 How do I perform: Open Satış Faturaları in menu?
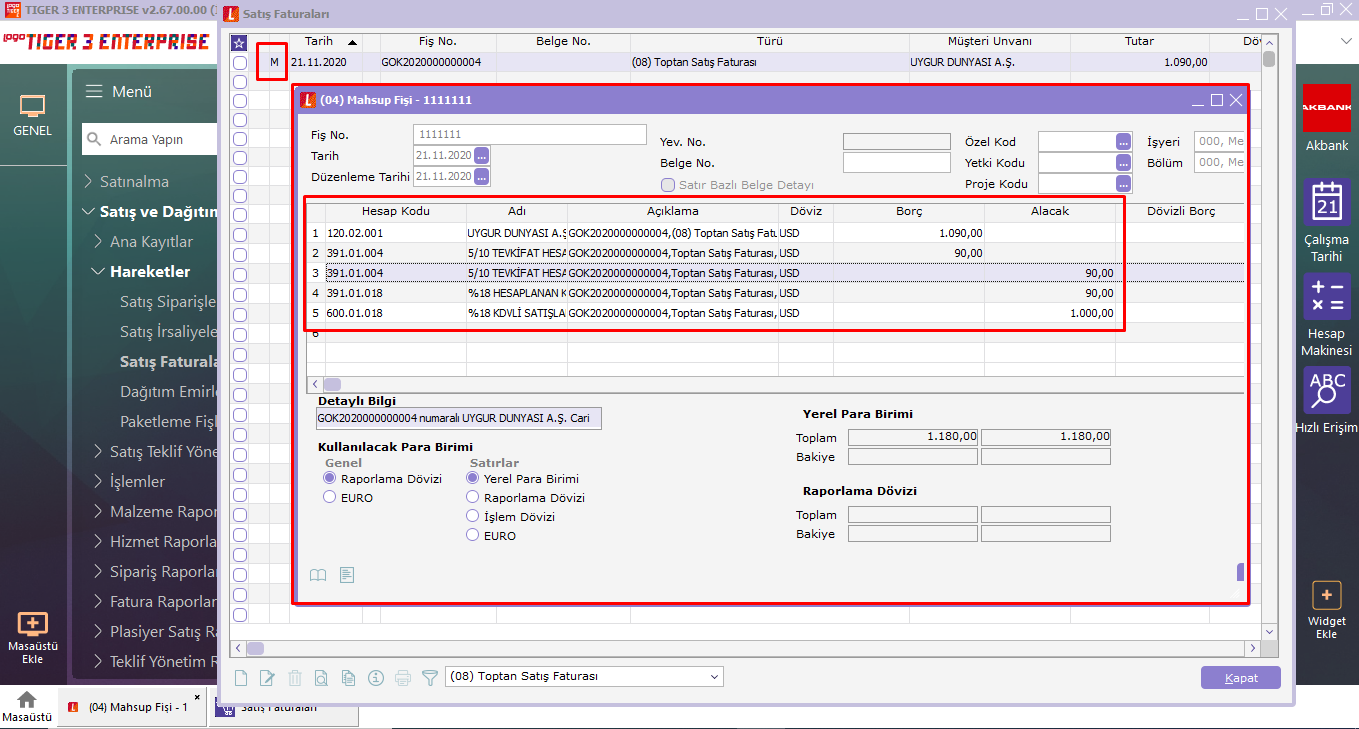168,362
